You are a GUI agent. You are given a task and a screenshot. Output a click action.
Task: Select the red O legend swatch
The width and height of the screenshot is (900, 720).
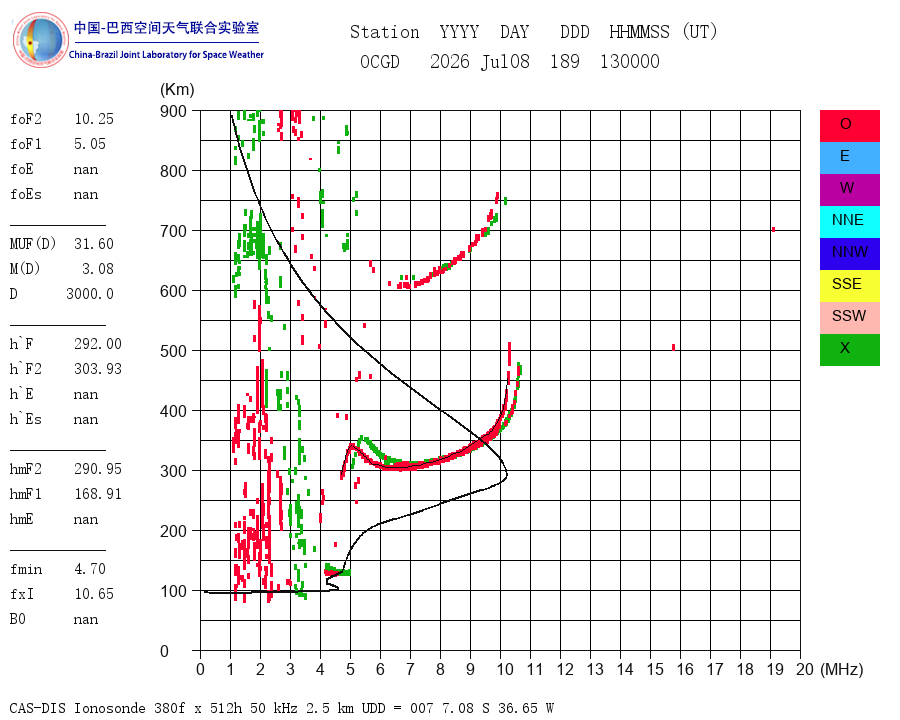(x=849, y=126)
